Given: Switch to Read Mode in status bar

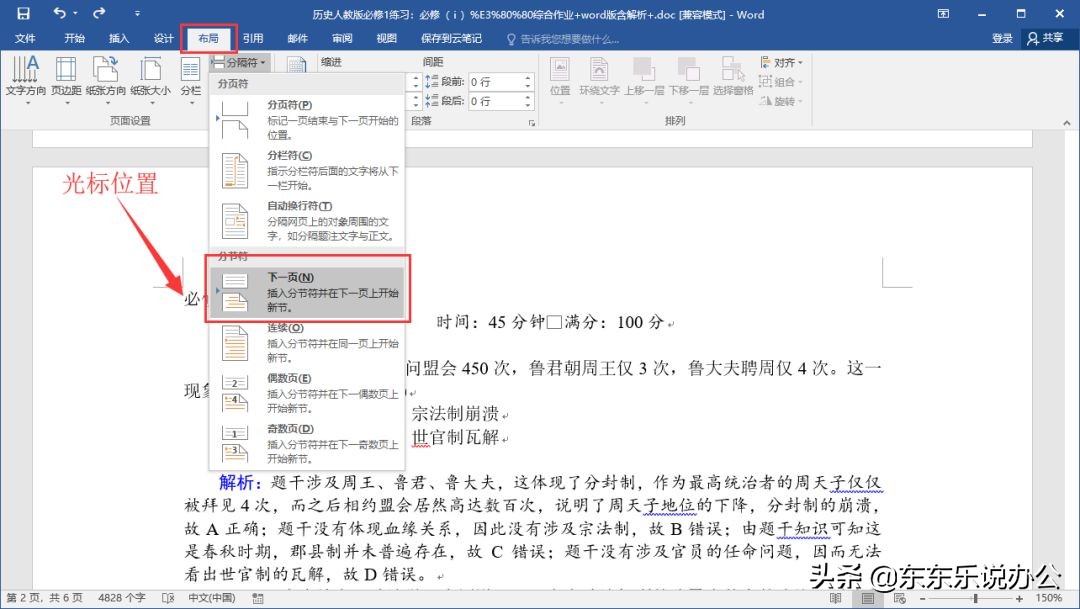Looking at the screenshot, I should [x=835, y=597].
